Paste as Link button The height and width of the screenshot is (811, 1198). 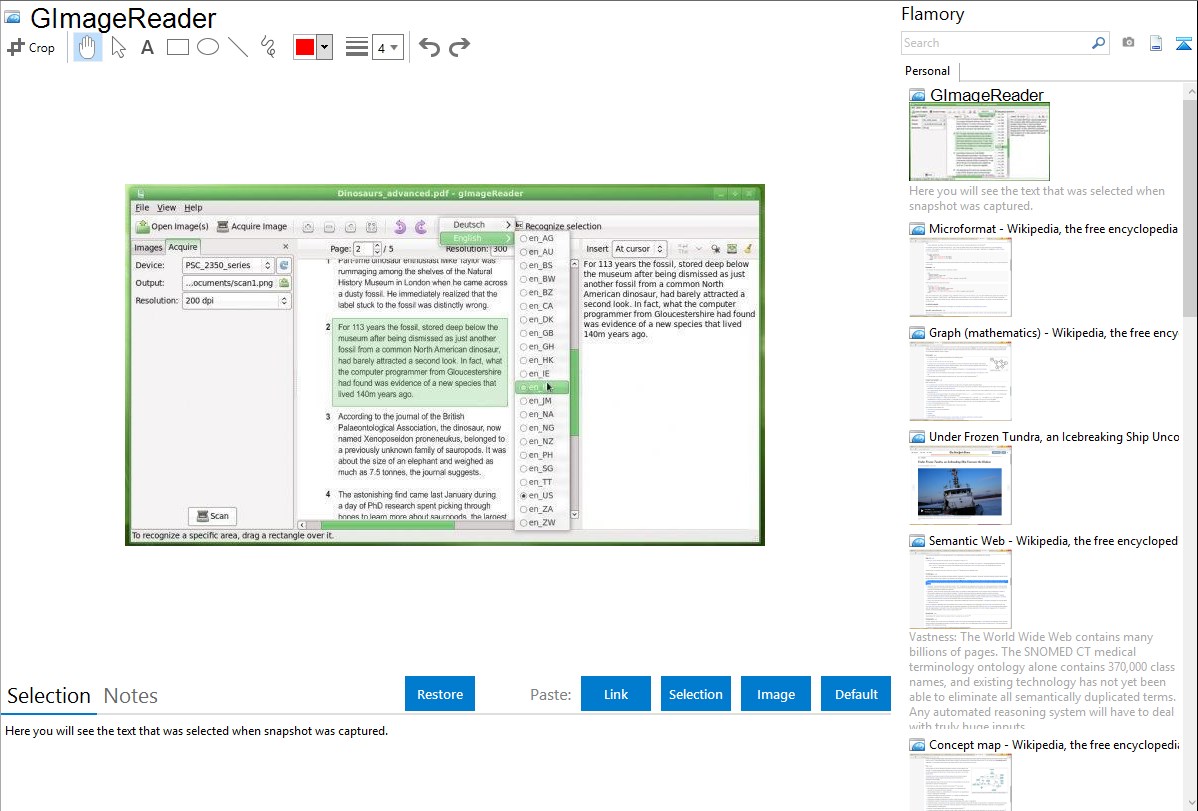click(x=616, y=694)
